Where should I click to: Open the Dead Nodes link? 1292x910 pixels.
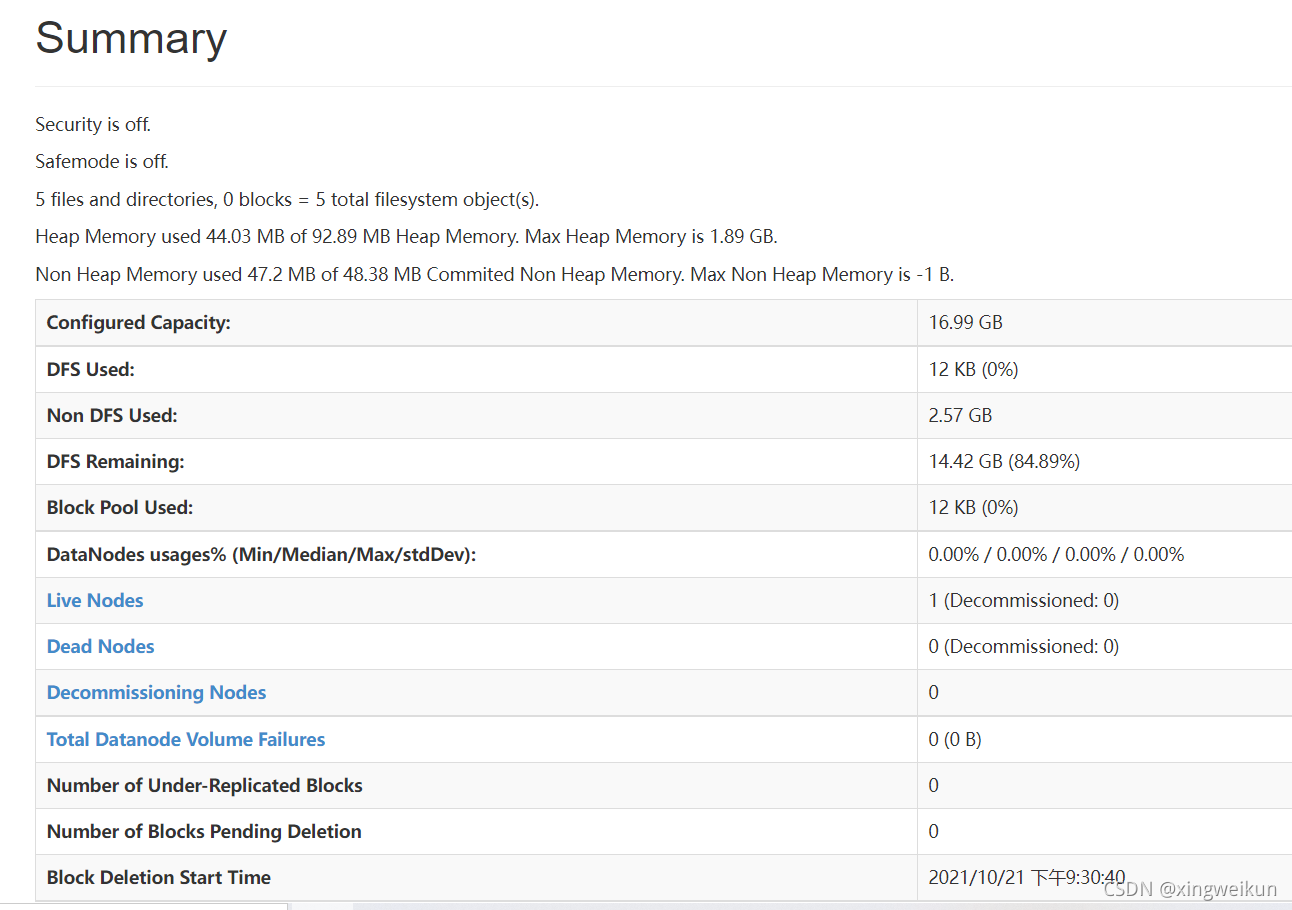pos(101,647)
